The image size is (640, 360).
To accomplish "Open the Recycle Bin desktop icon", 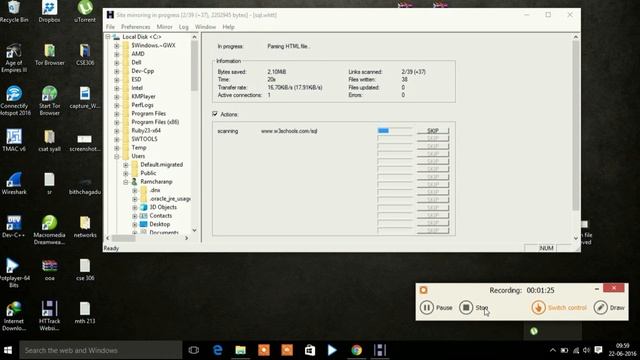I will tap(14, 11).
